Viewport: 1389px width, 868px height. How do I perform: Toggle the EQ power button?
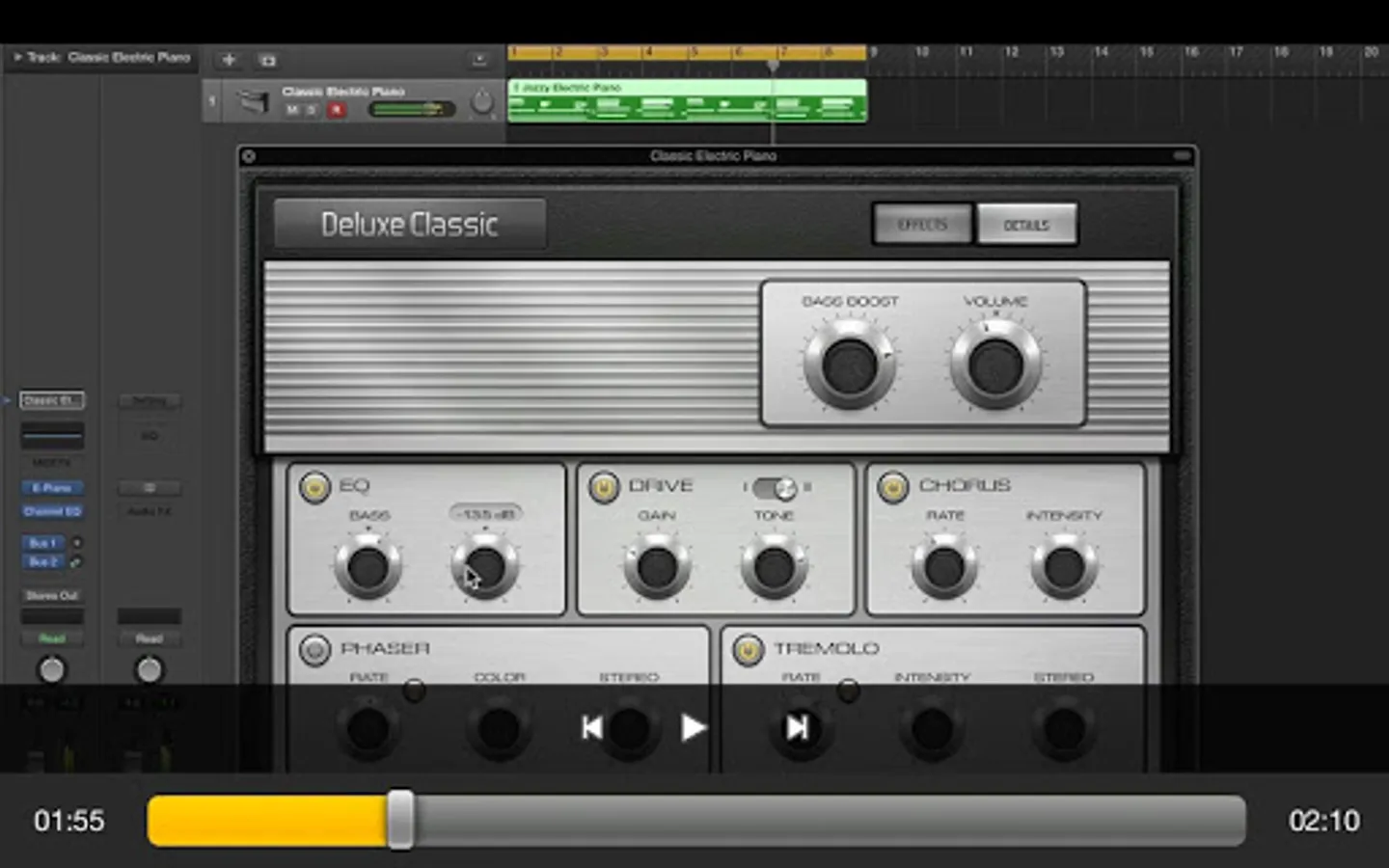(314, 487)
